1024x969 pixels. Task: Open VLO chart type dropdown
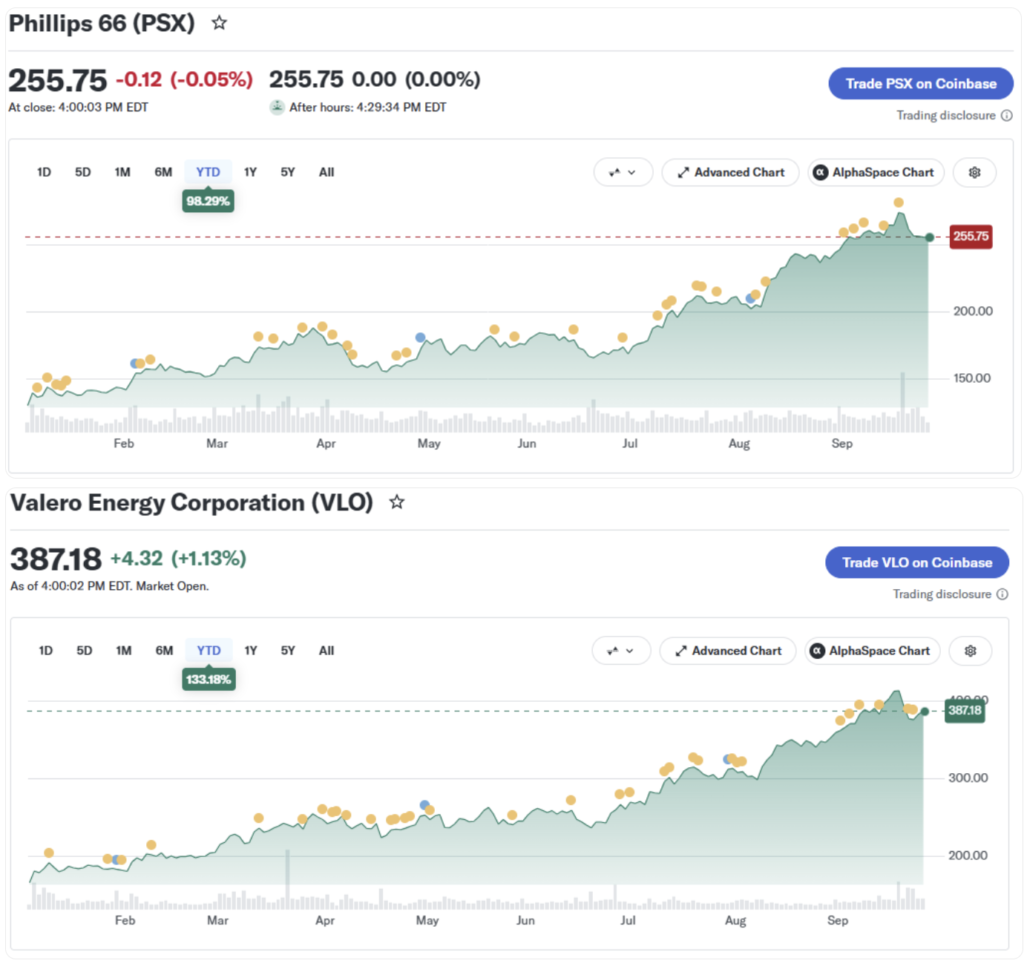click(x=621, y=651)
